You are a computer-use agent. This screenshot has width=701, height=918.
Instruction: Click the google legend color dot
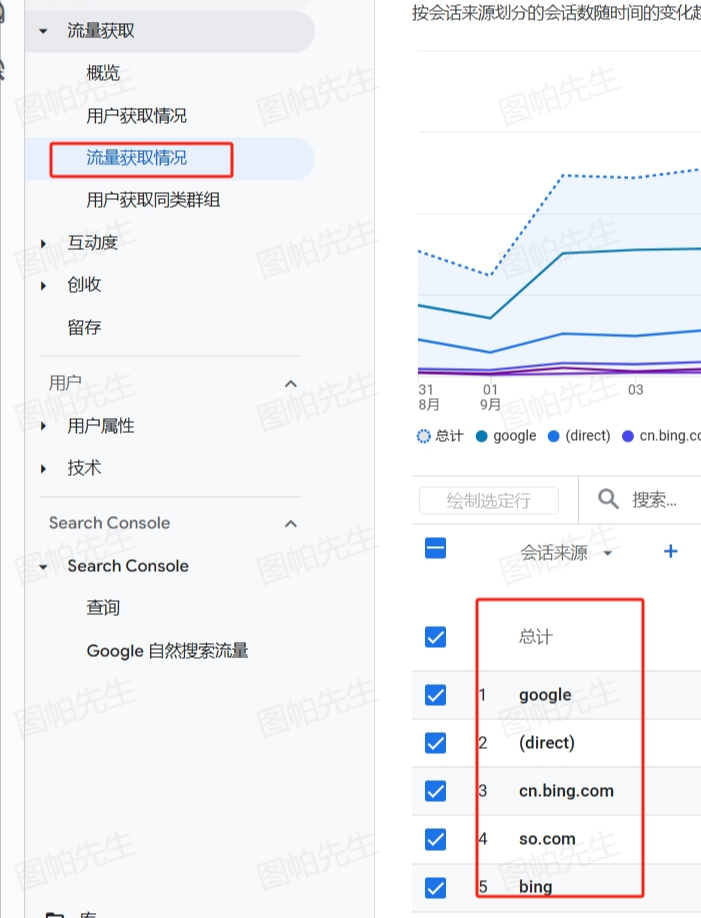481,436
